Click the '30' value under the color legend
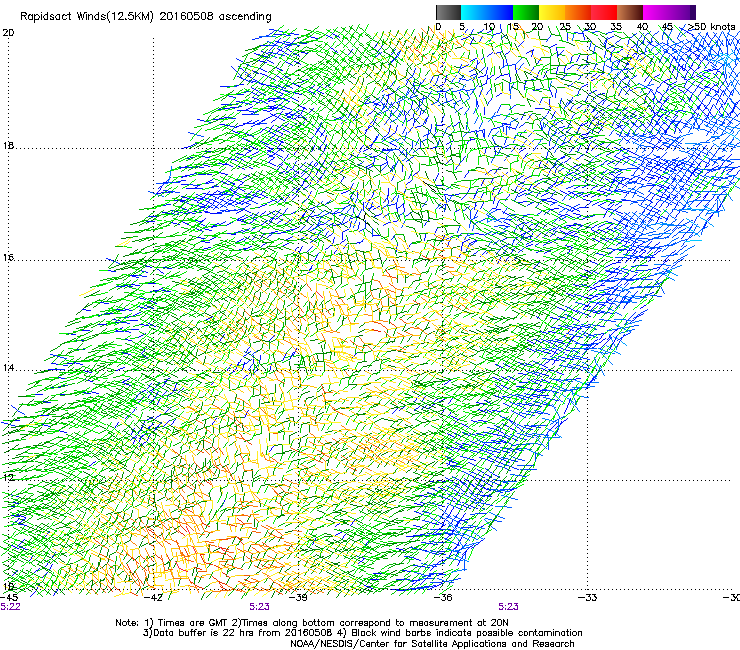Screen dimensions: 740x650 coord(590,27)
